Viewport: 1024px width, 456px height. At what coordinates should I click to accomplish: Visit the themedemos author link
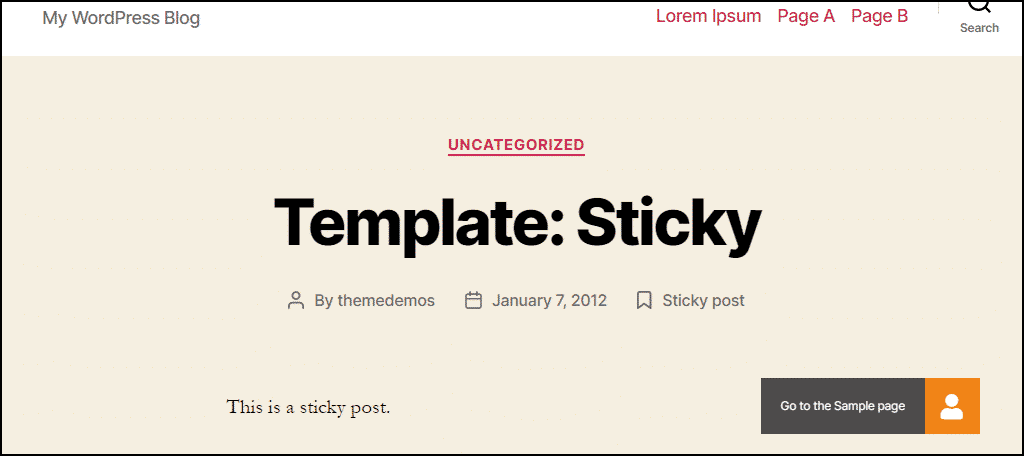point(386,300)
